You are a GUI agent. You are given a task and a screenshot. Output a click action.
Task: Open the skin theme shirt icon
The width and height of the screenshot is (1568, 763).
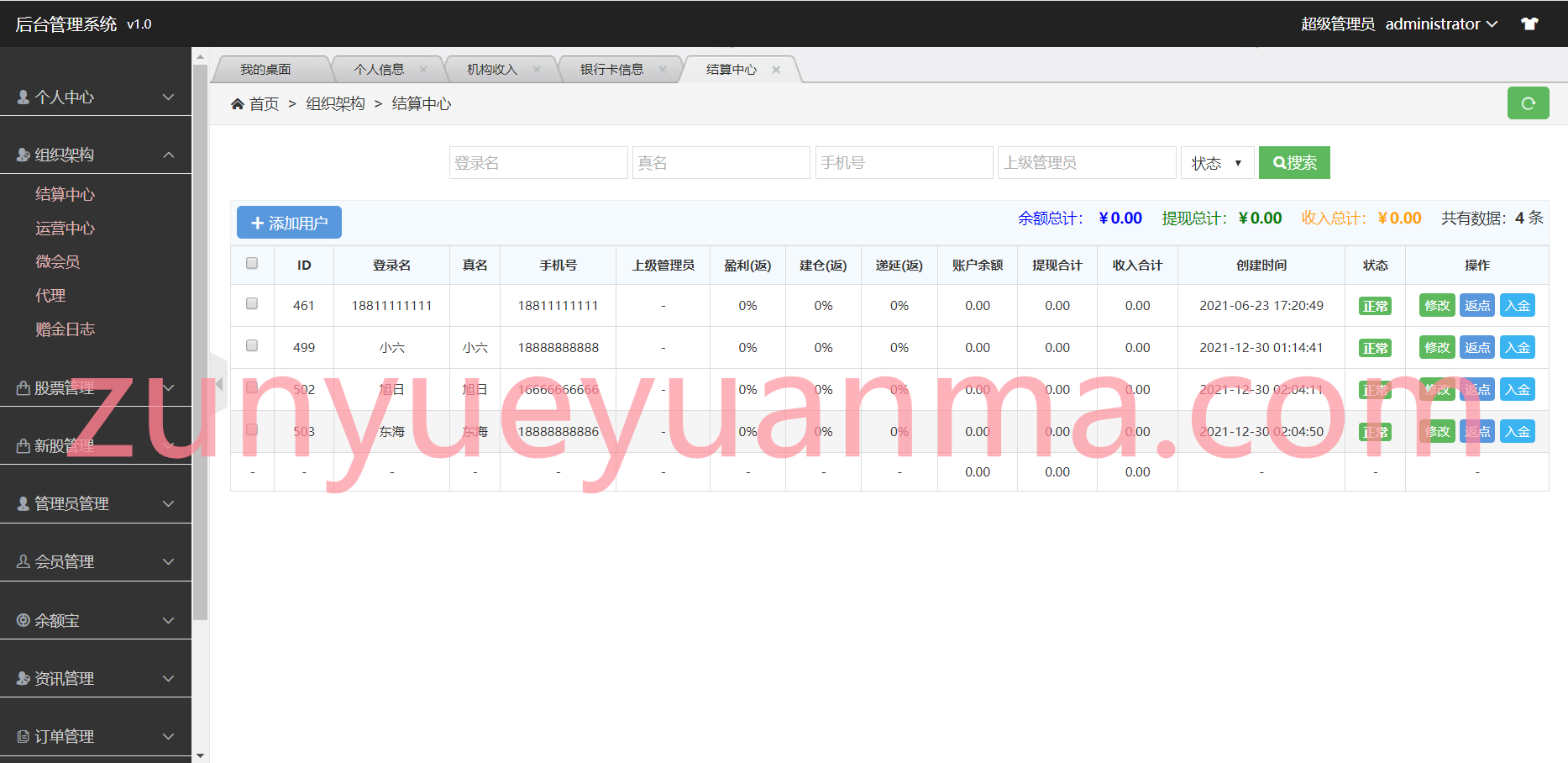pos(1529,24)
